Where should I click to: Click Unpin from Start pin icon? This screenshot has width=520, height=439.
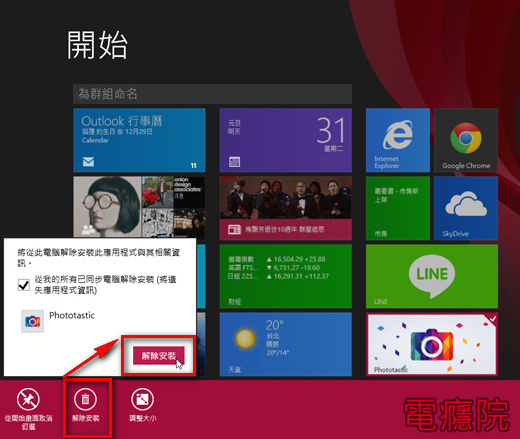tap(28, 399)
